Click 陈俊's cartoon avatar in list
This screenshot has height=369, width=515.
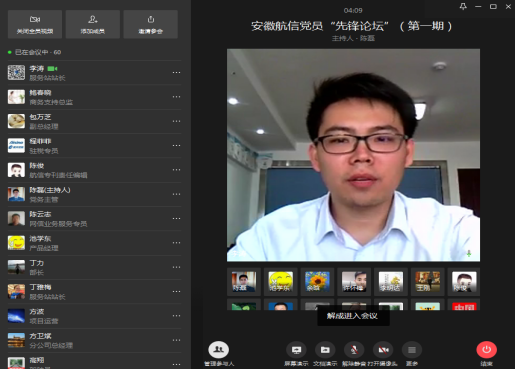(x=16, y=170)
